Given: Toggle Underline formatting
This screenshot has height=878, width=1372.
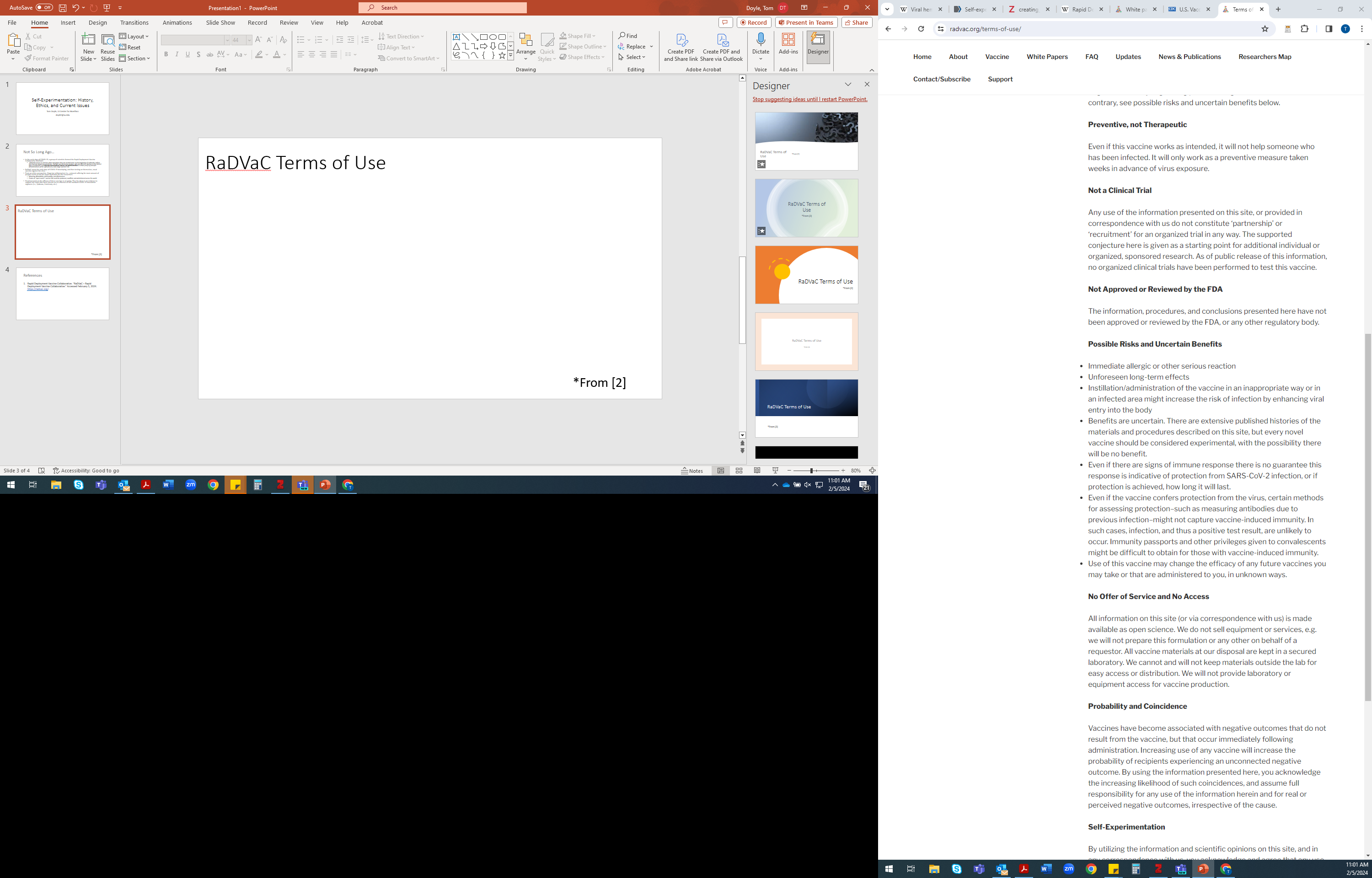Looking at the screenshot, I should [188, 55].
